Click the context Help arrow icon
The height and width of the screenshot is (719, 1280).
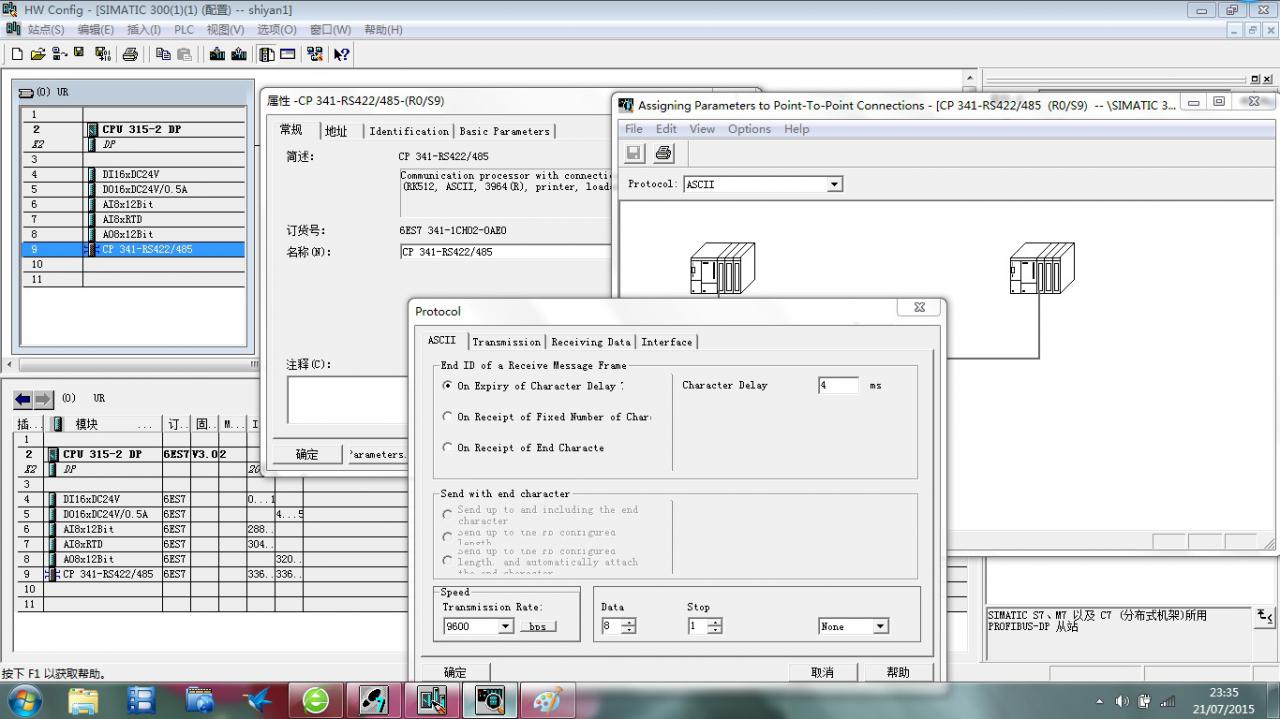pos(341,54)
